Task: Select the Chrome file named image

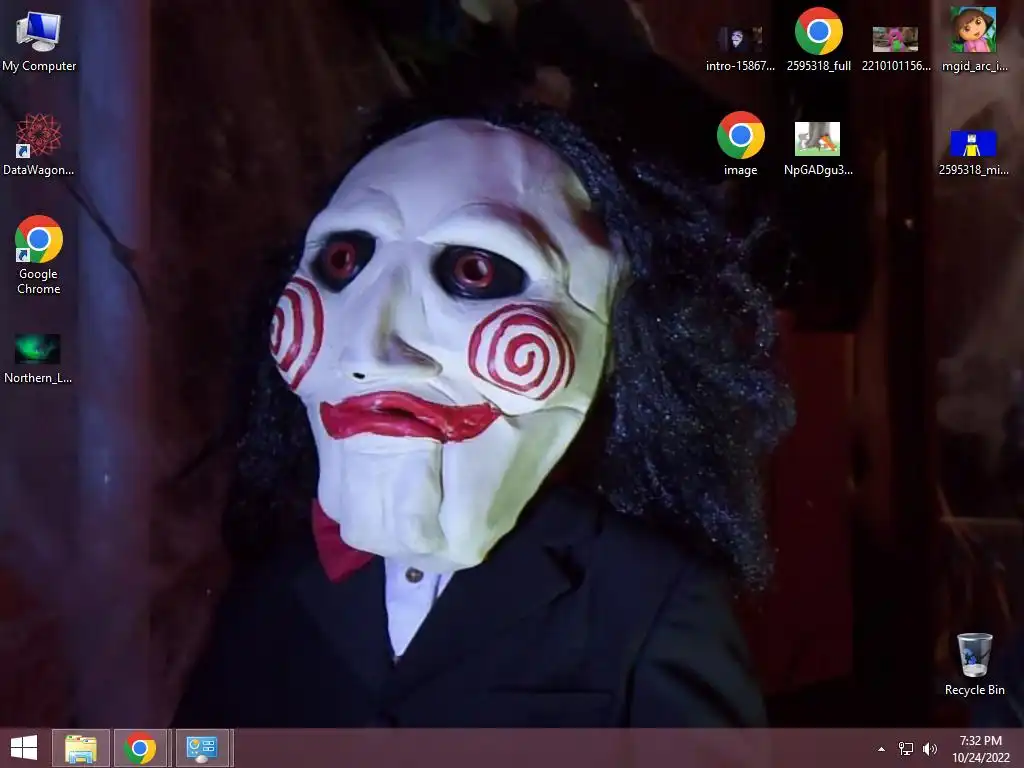Action: (741, 144)
